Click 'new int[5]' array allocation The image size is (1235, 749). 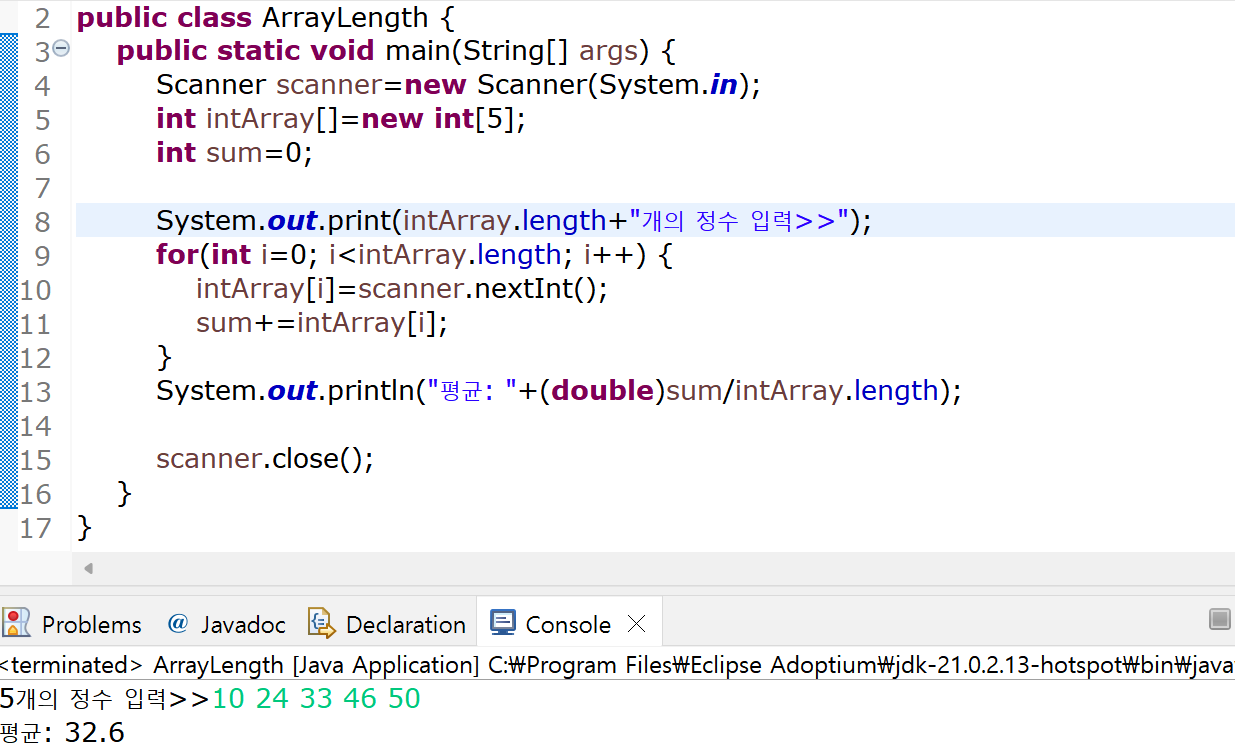tap(438, 119)
